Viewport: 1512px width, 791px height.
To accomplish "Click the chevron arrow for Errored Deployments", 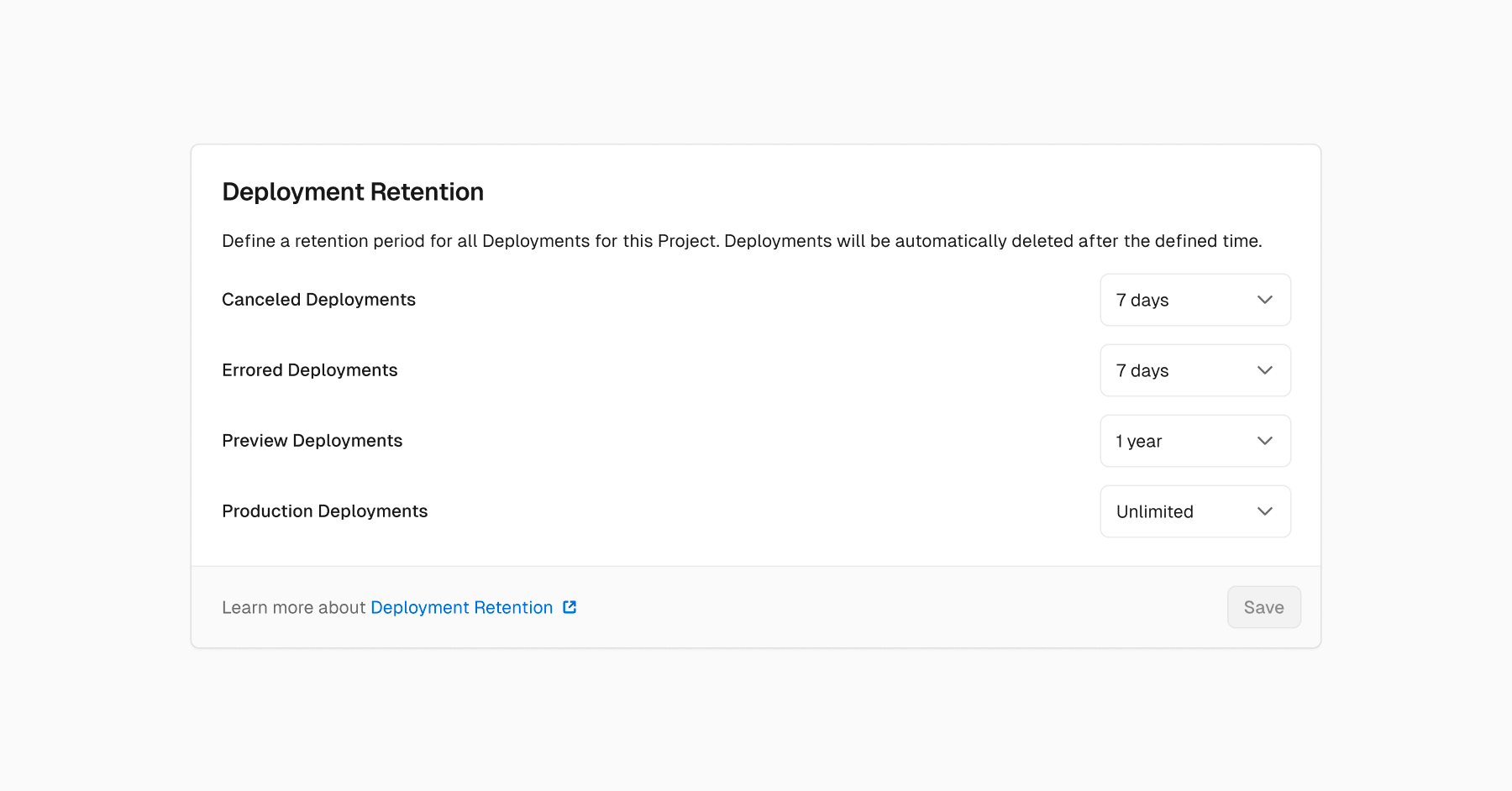I will [x=1265, y=370].
